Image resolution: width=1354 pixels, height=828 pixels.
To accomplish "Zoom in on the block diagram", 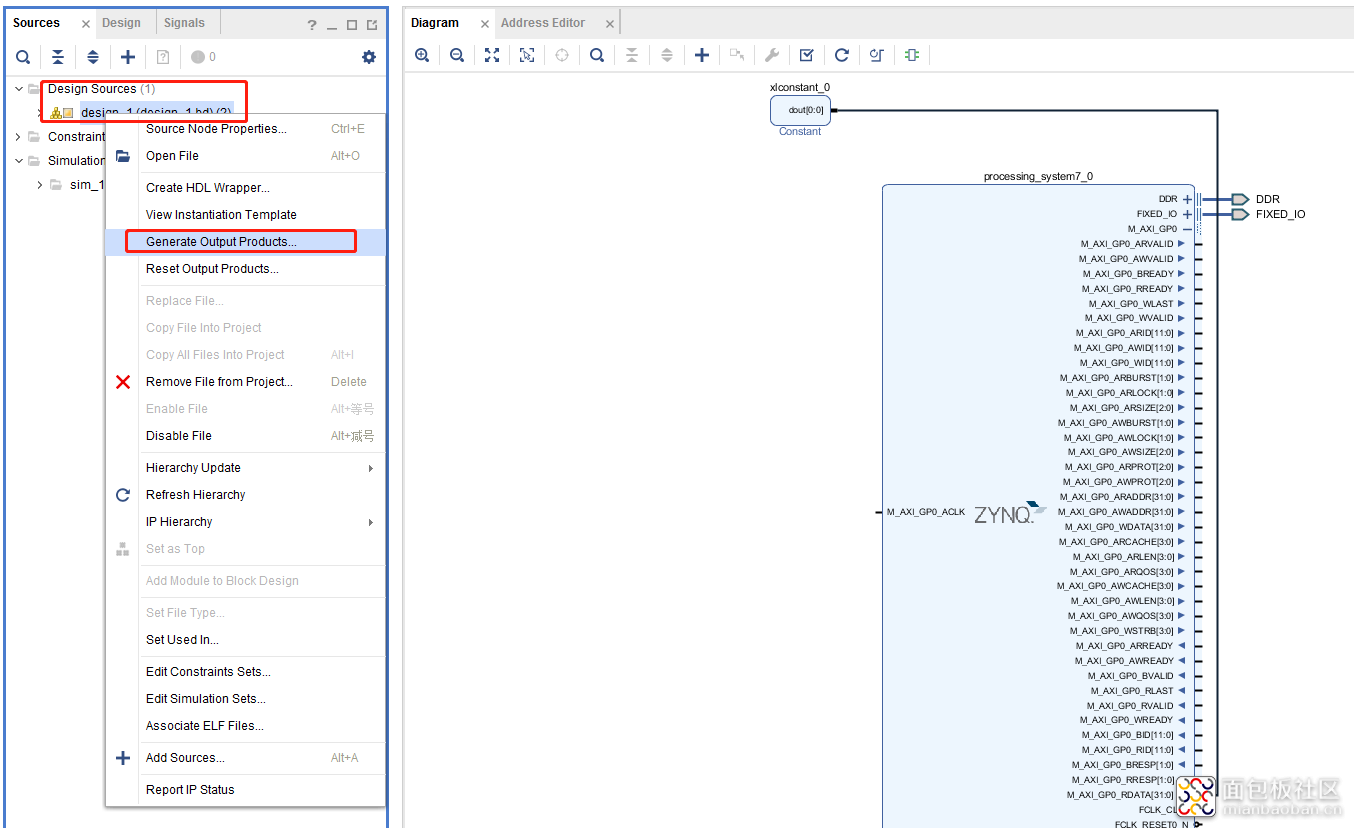I will [422, 55].
